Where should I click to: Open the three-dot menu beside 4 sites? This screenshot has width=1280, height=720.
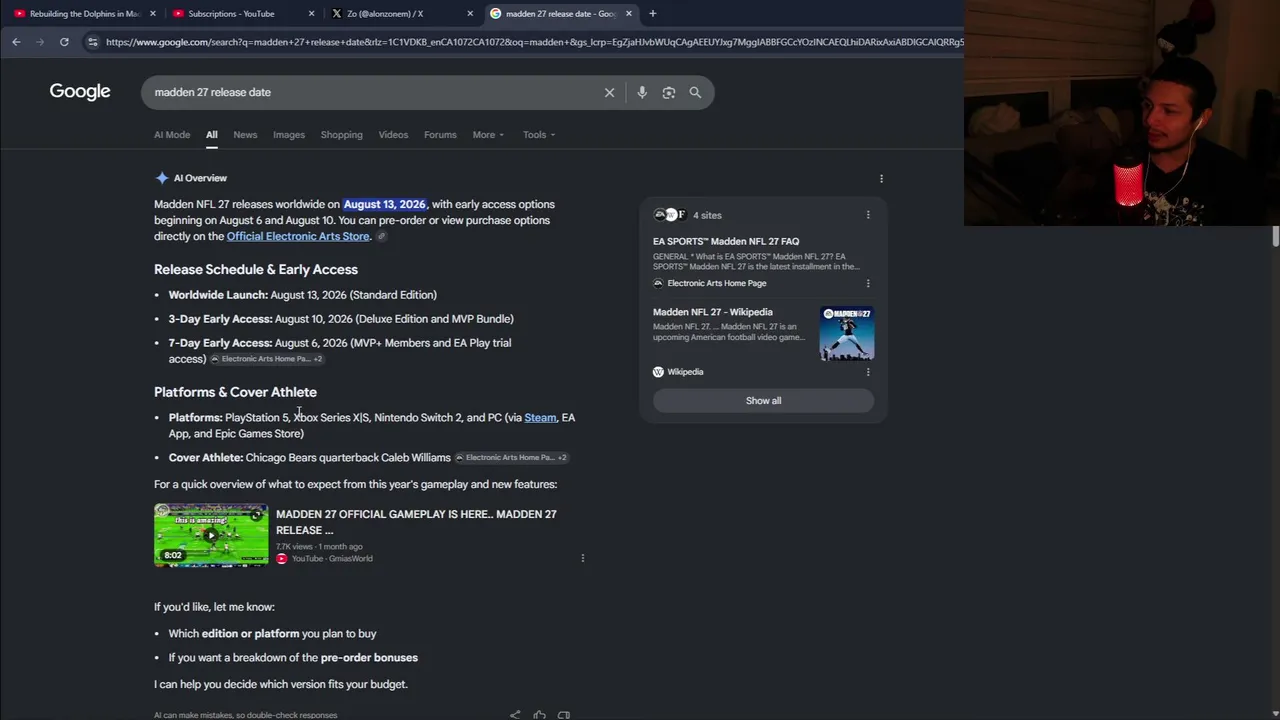point(868,215)
